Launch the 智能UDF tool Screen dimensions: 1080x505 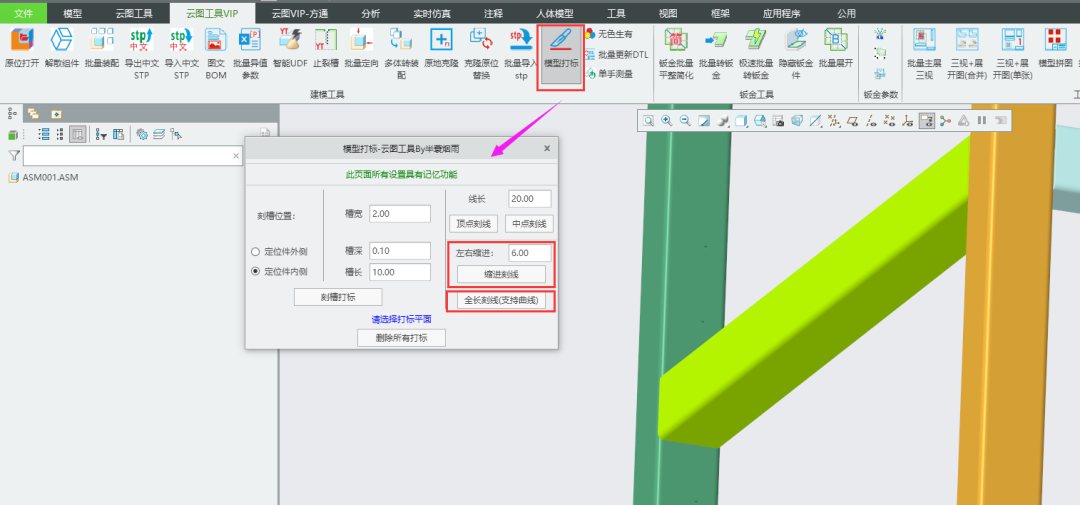tap(290, 40)
